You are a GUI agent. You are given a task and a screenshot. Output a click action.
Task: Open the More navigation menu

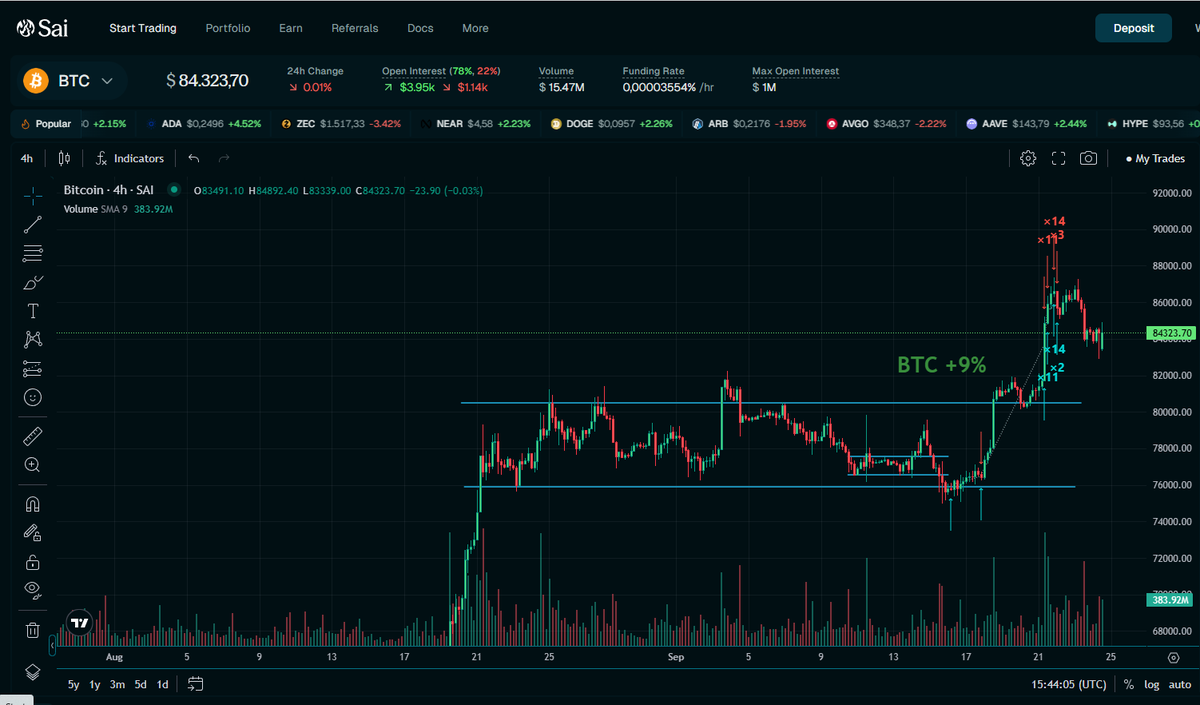(475, 28)
